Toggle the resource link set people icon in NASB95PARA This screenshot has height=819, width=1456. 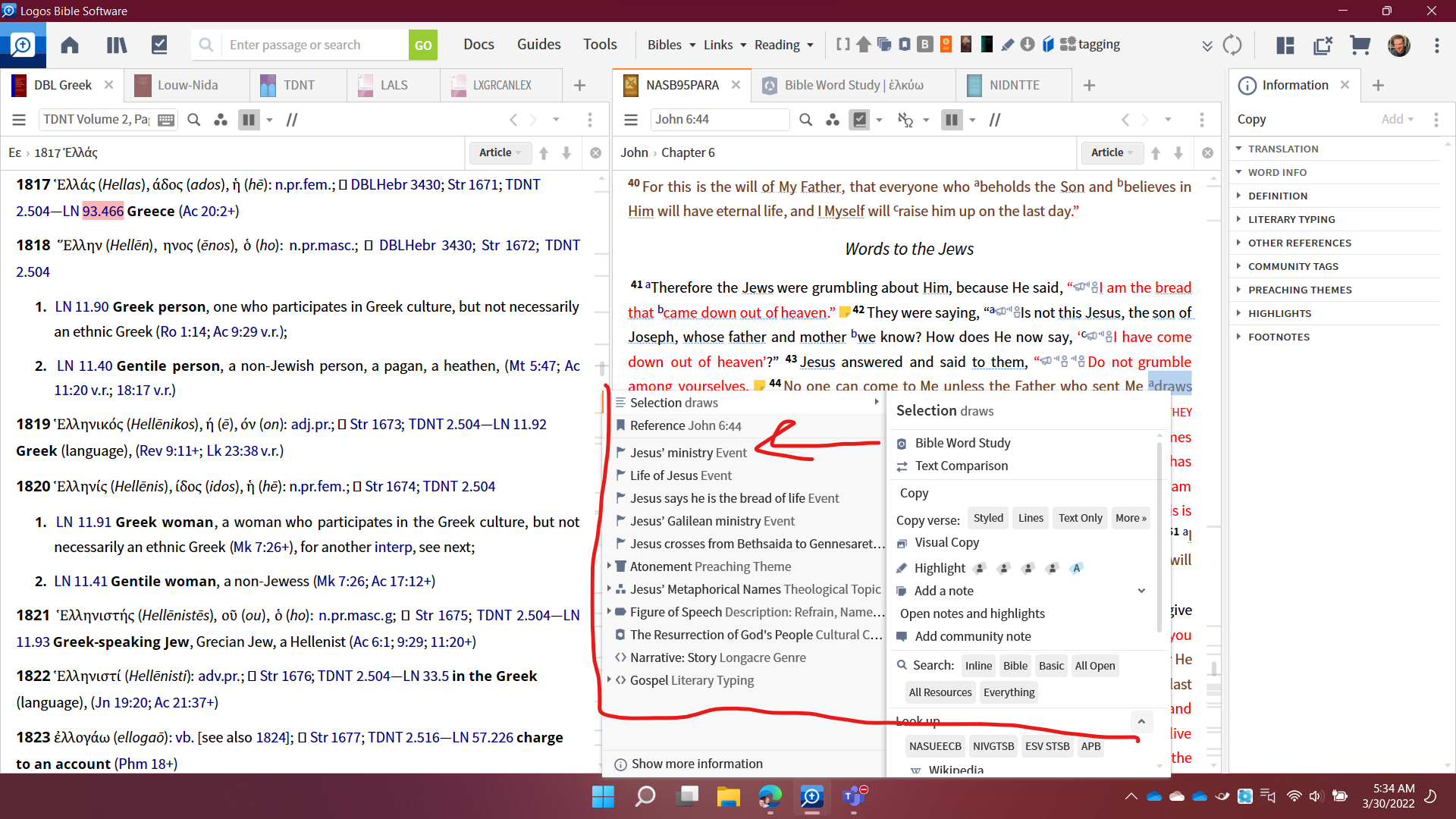pyautogui.click(x=833, y=119)
